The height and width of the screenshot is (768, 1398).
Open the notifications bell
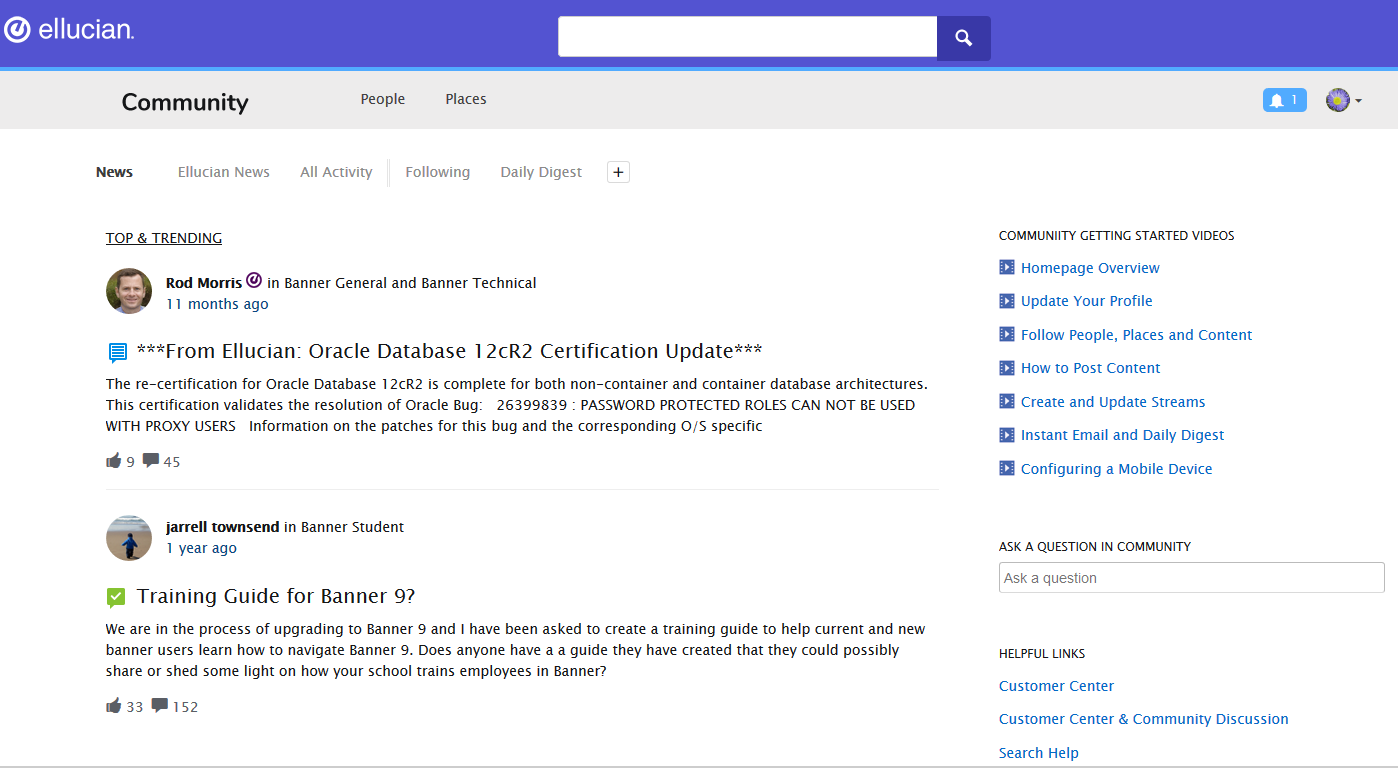[1284, 100]
